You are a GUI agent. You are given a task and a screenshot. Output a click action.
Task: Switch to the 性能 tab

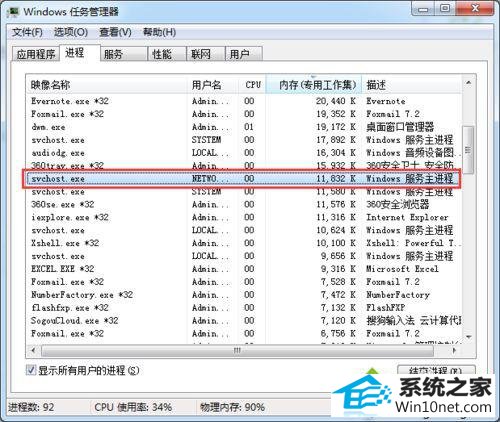167,54
